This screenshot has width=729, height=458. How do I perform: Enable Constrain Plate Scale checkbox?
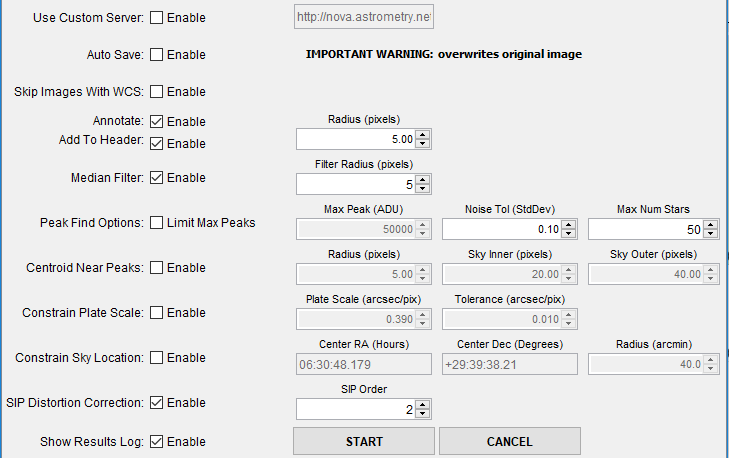(156, 313)
